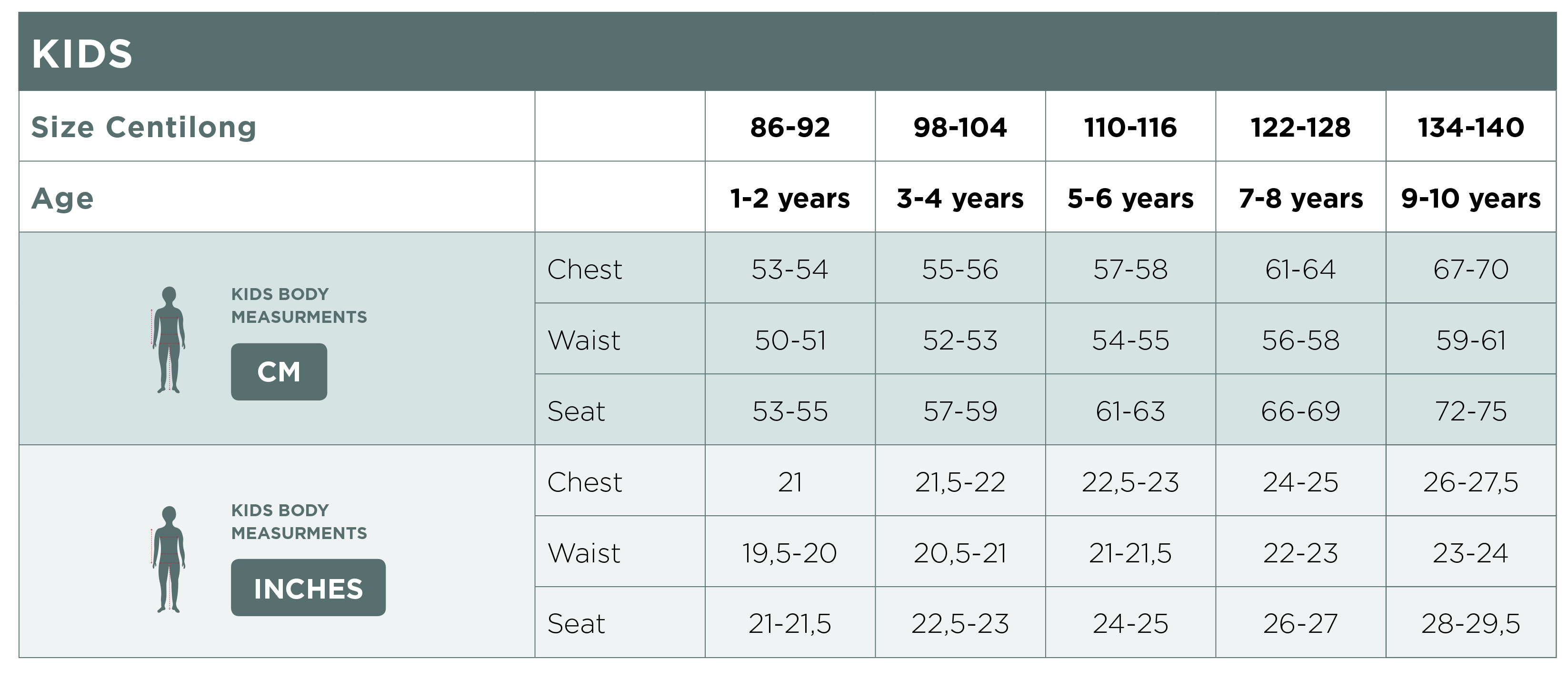Click the 28-29,5 seat measurement cell
The width and height of the screenshot is (1568, 680).
pos(1470,623)
